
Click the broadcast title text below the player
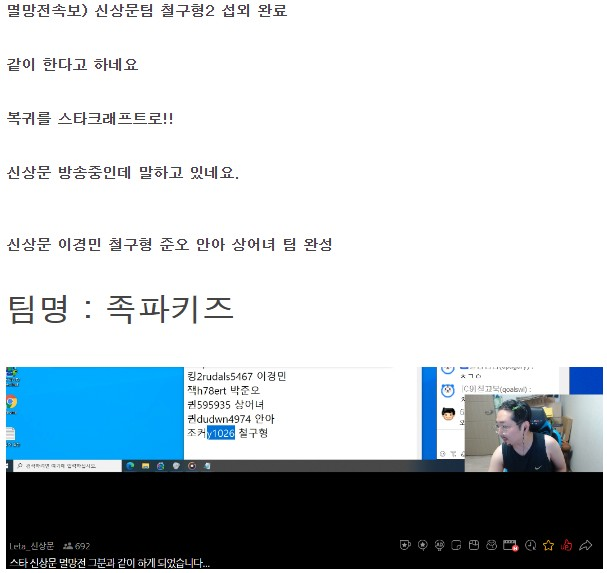point(110,563)
